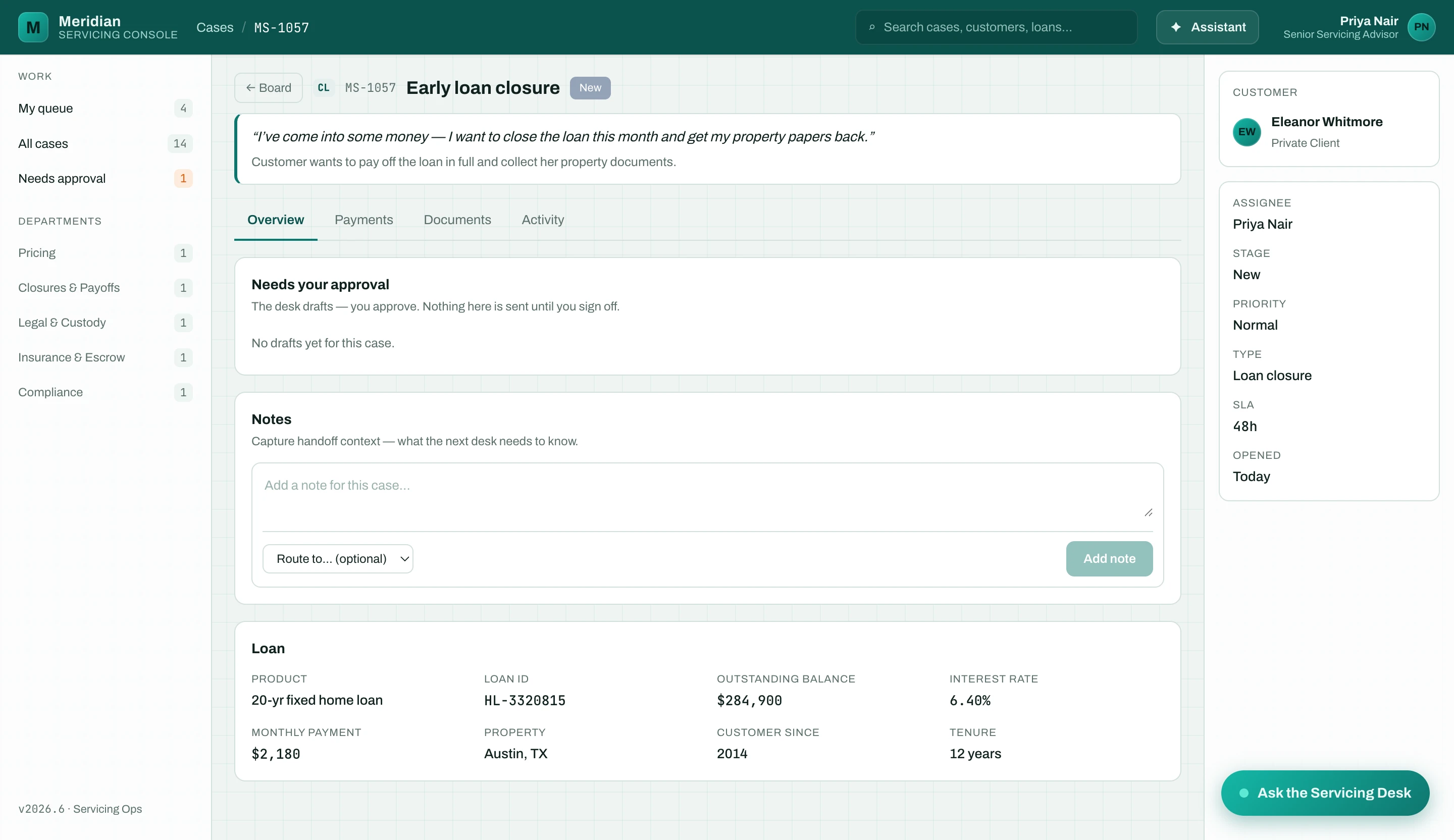
Task: Open the Documents tab
Action: [457, 220]
